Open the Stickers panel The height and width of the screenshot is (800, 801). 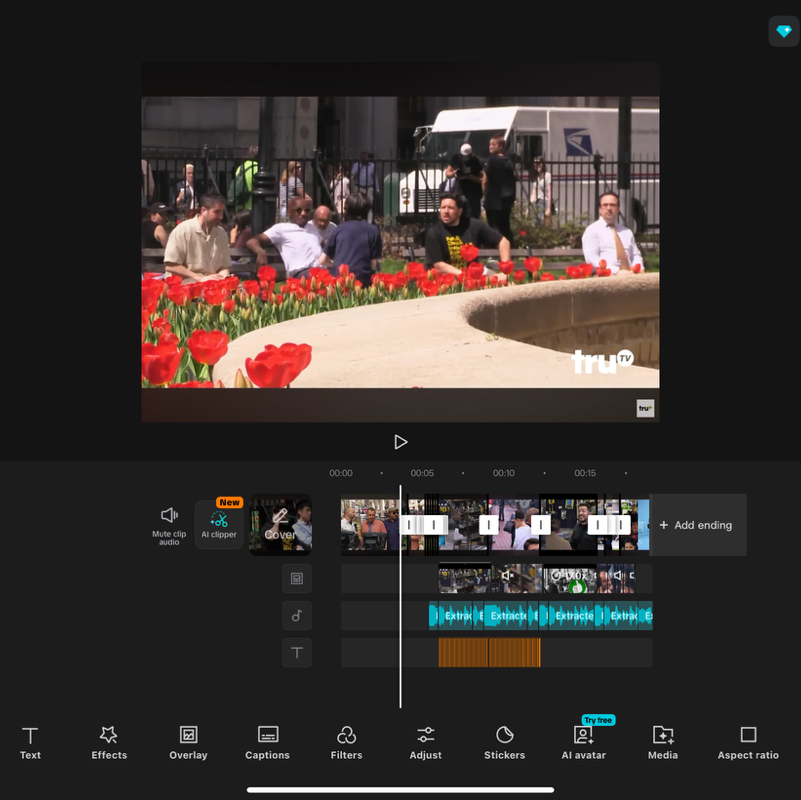point(504,742)
